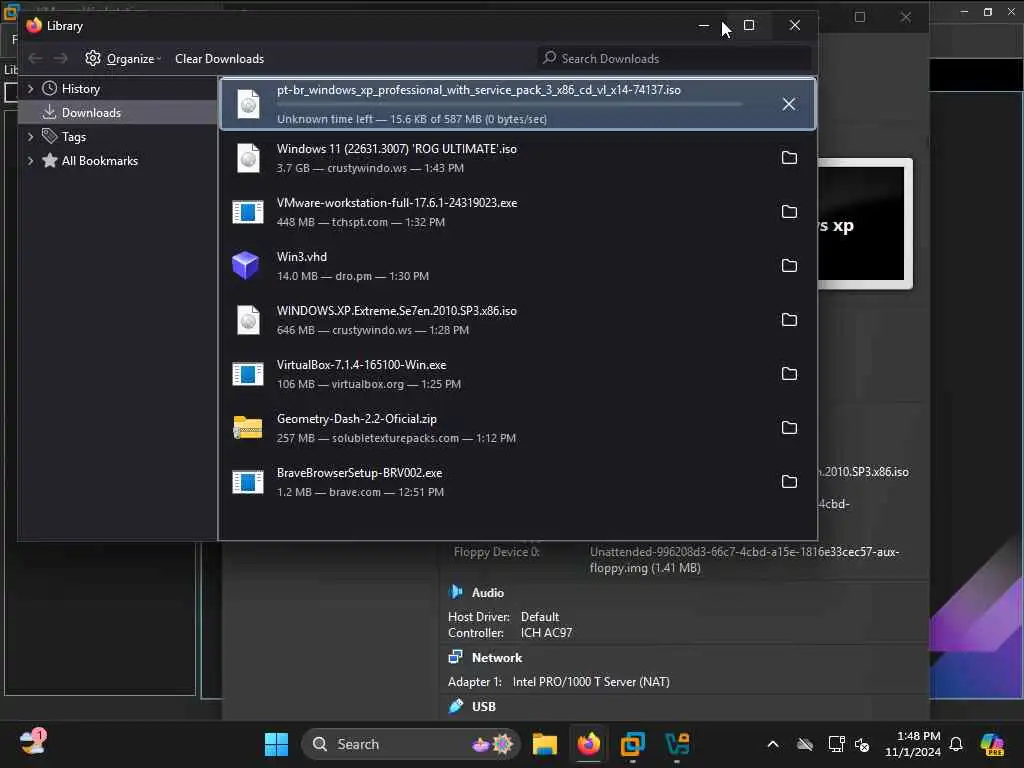This screenshot has width=1024, height=768.
Task: Open the notification bell in the taskbar
Action: [x=956, y=744]
